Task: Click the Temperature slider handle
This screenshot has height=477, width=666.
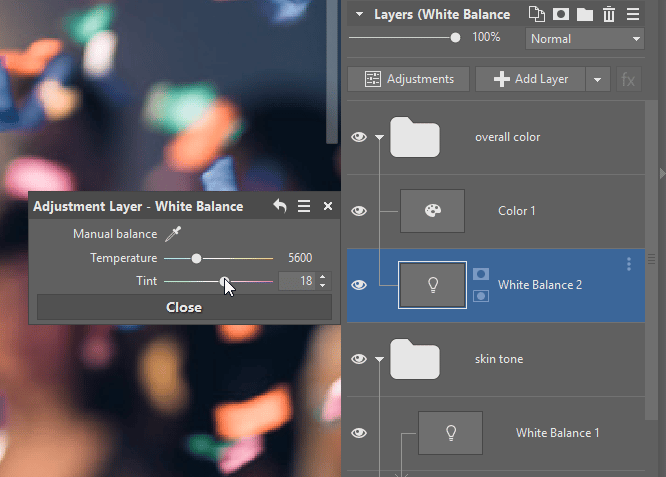Action: 196,258
